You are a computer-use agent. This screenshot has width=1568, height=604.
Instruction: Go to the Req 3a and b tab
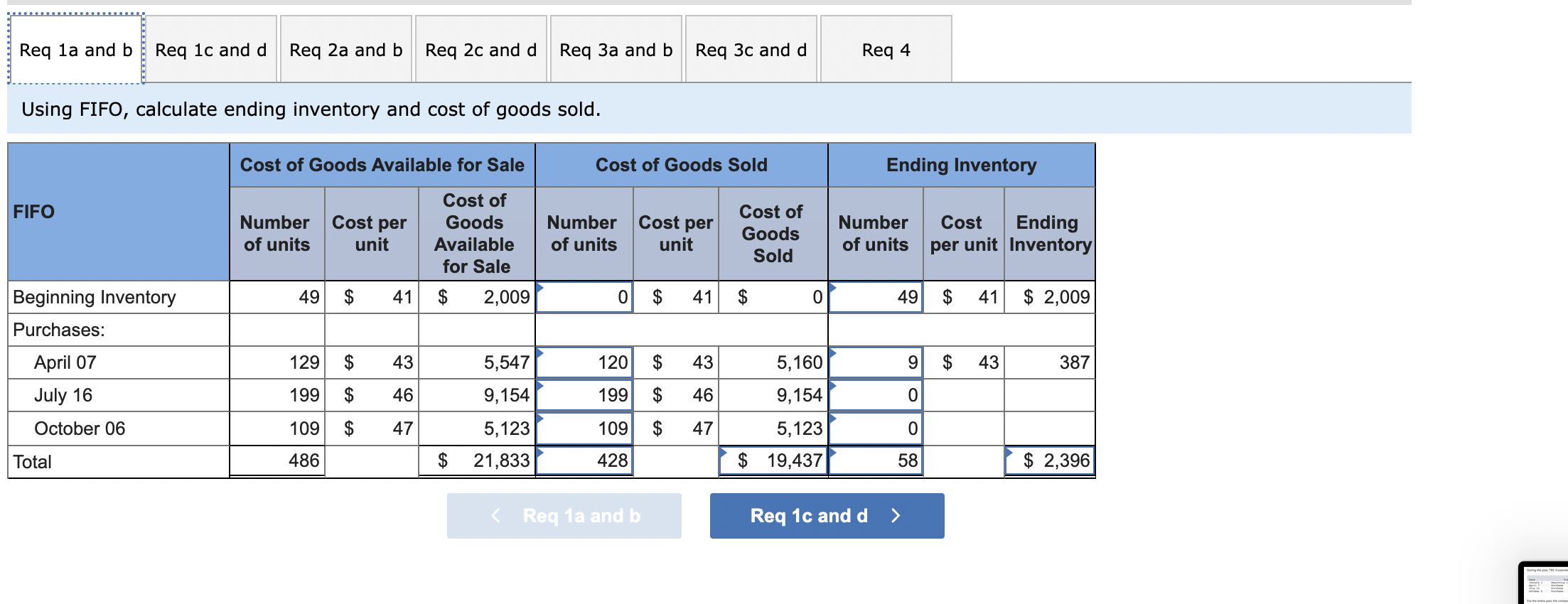[x=616, y=50]
